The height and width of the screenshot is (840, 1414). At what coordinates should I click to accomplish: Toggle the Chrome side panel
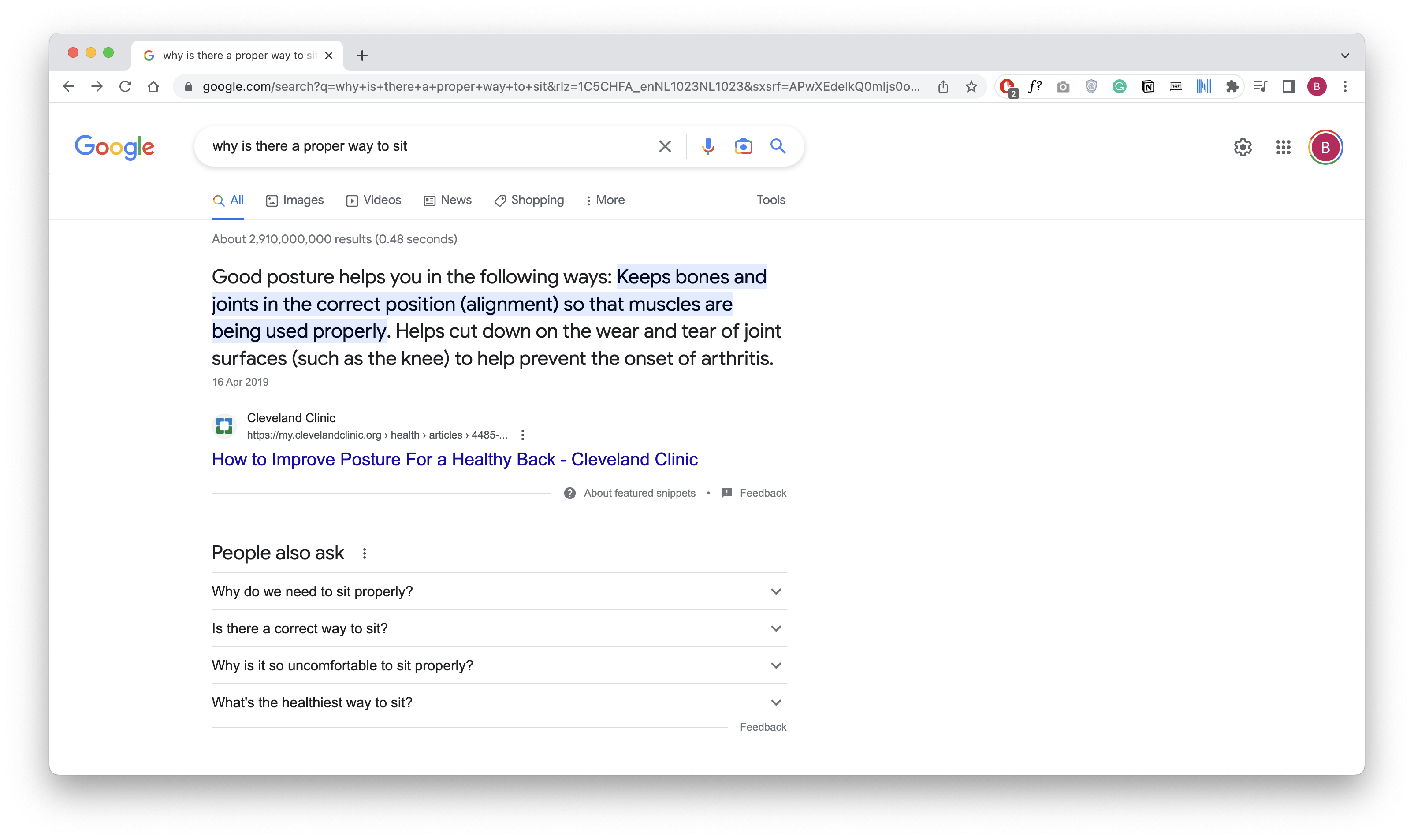pyautogui.click(x=1289, y=87)
